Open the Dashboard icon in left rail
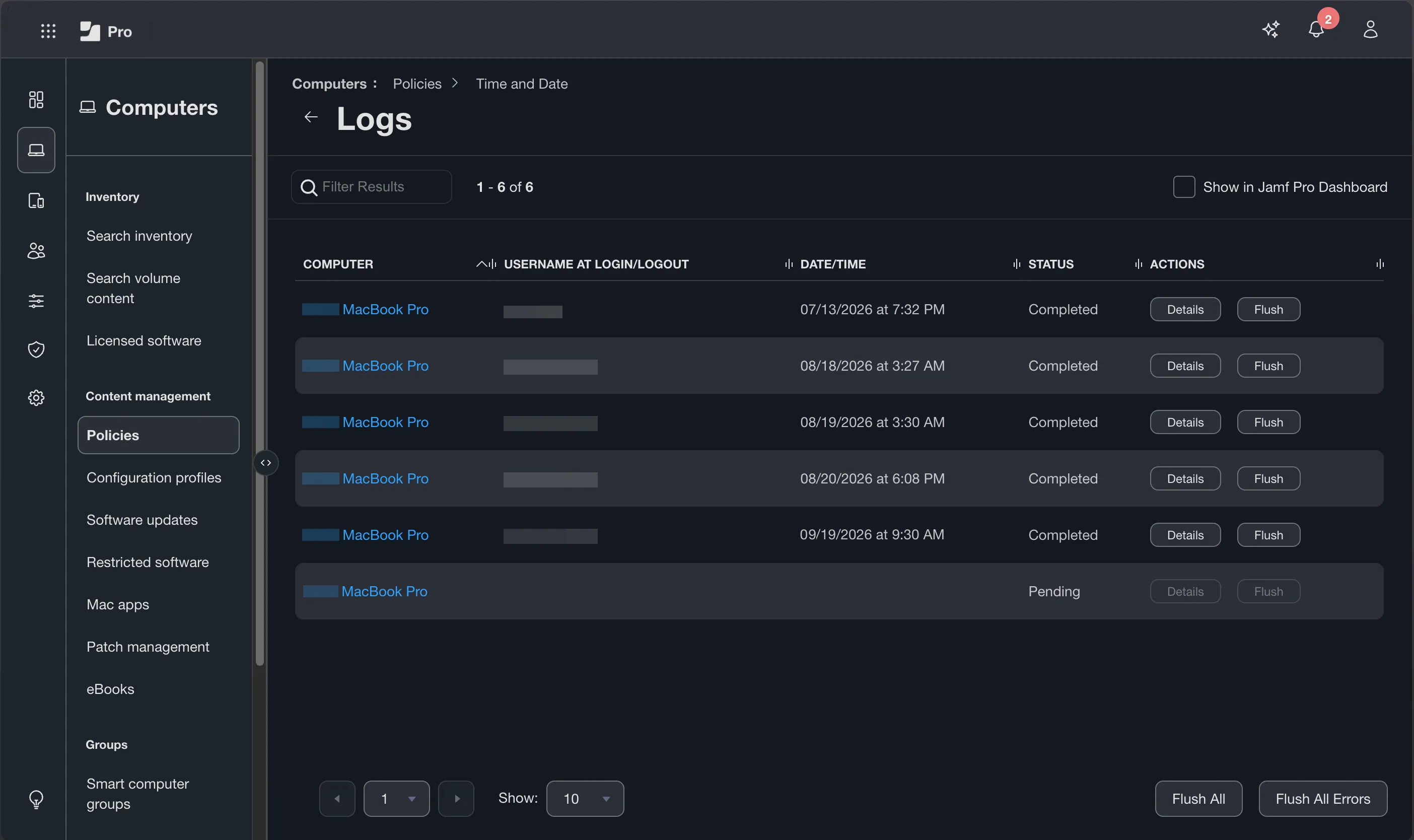The width and height of the screenshot is (1414, 840). click(x=36, y=100)
